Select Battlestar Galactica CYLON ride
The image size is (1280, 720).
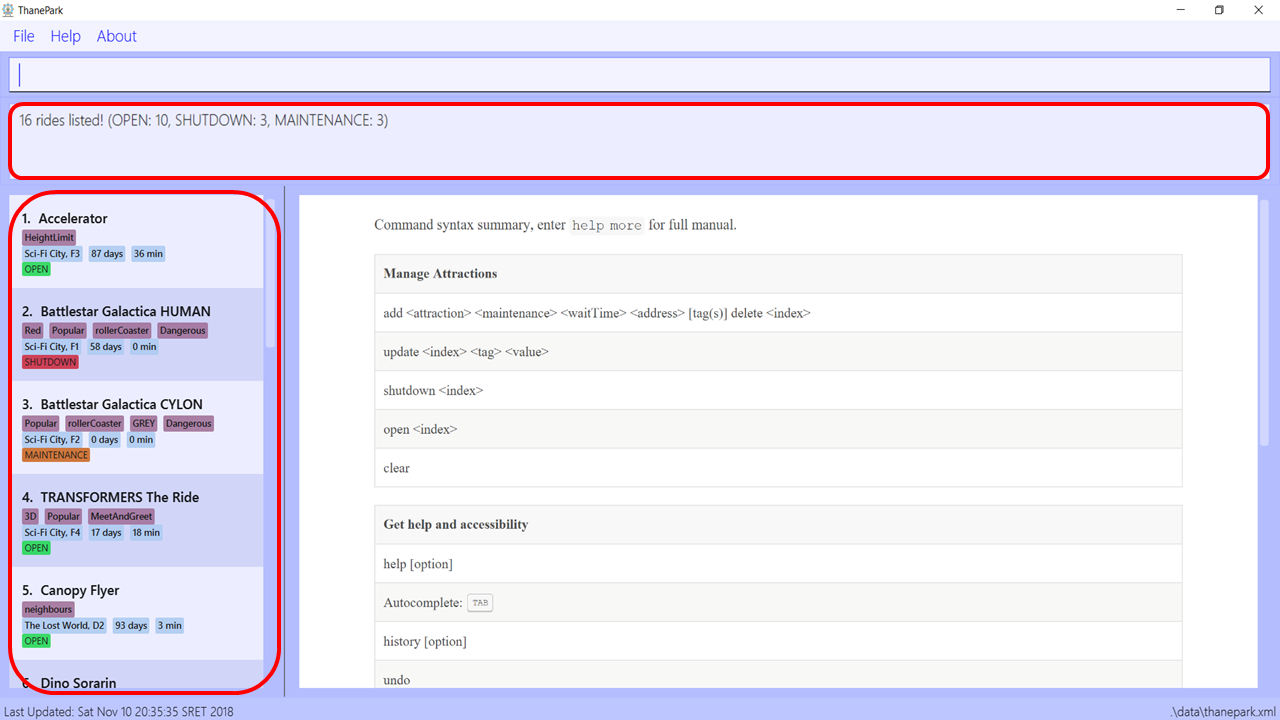pos(137,428)
